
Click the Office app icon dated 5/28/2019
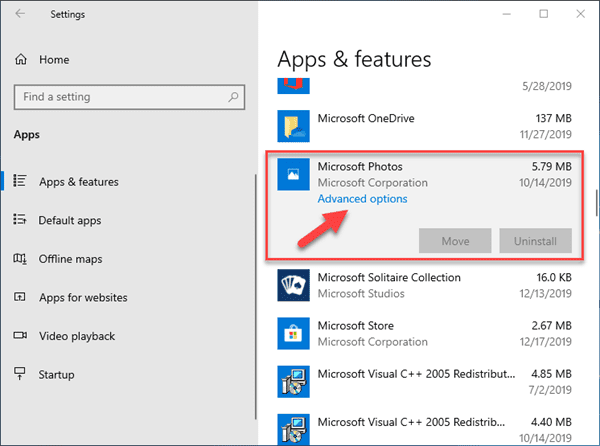293,86
